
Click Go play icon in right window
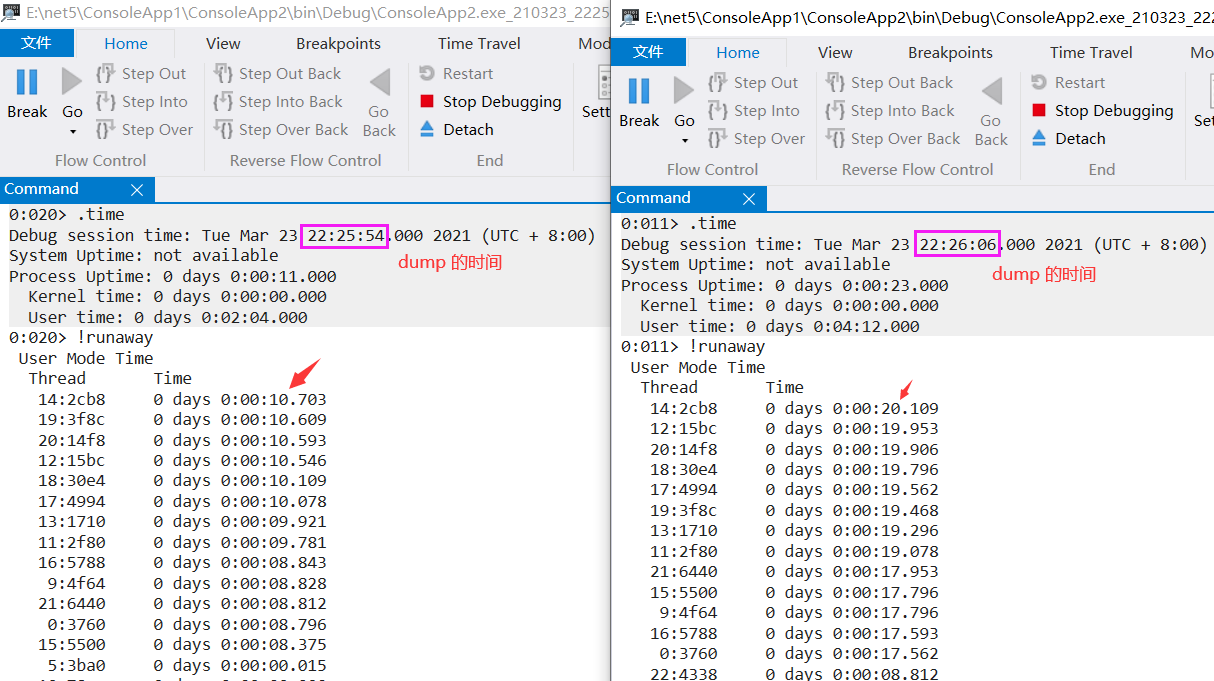coord(684,91)
